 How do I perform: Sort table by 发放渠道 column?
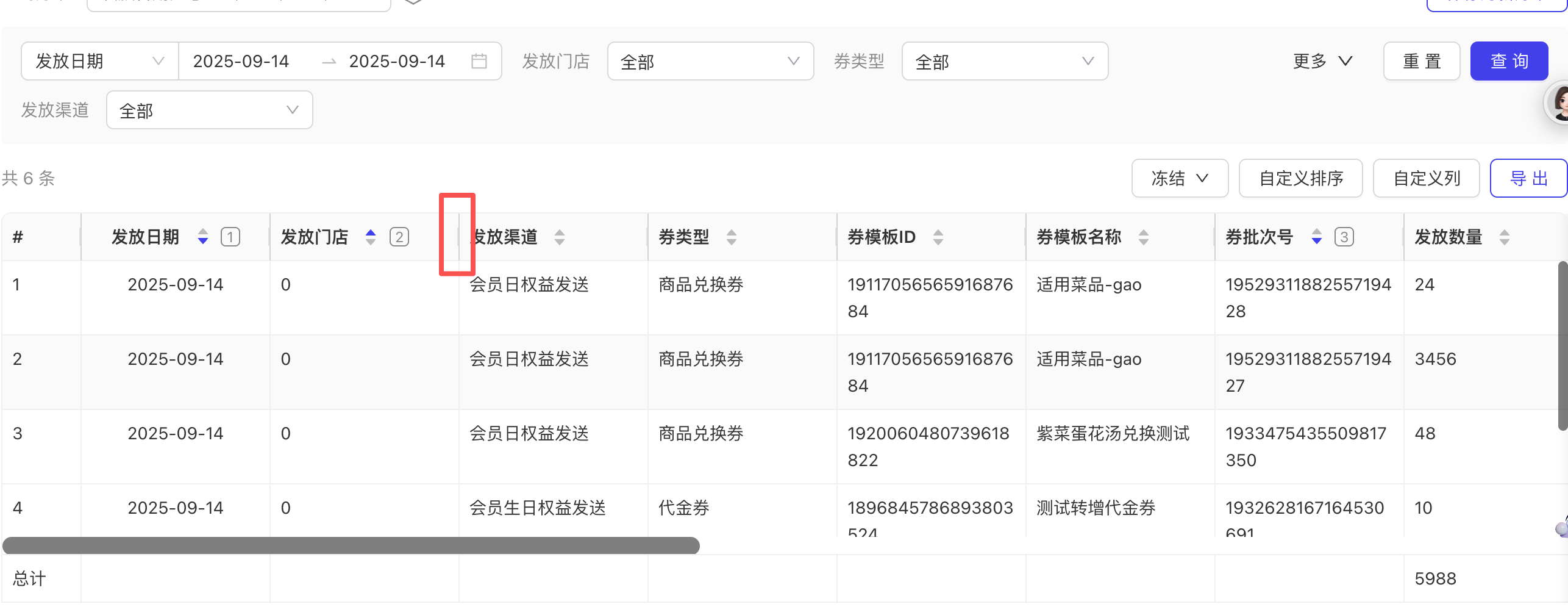point(559,237)
